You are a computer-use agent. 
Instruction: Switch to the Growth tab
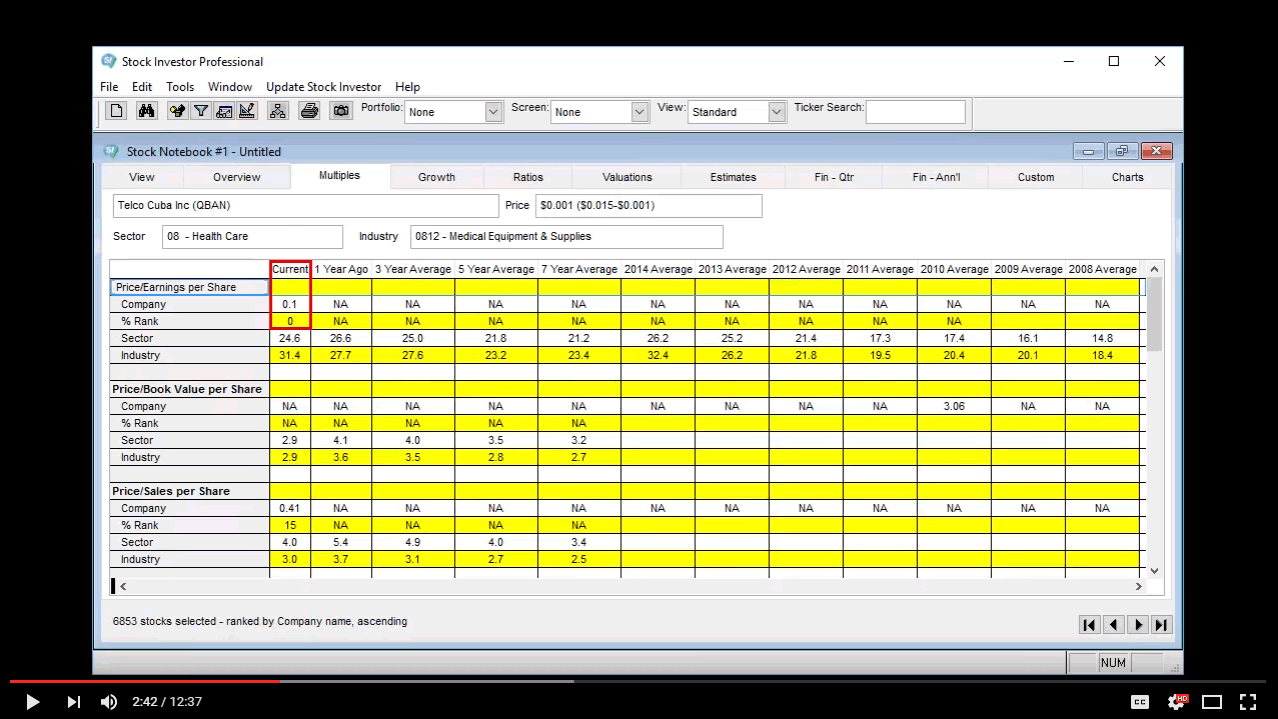tap(437, 177)
